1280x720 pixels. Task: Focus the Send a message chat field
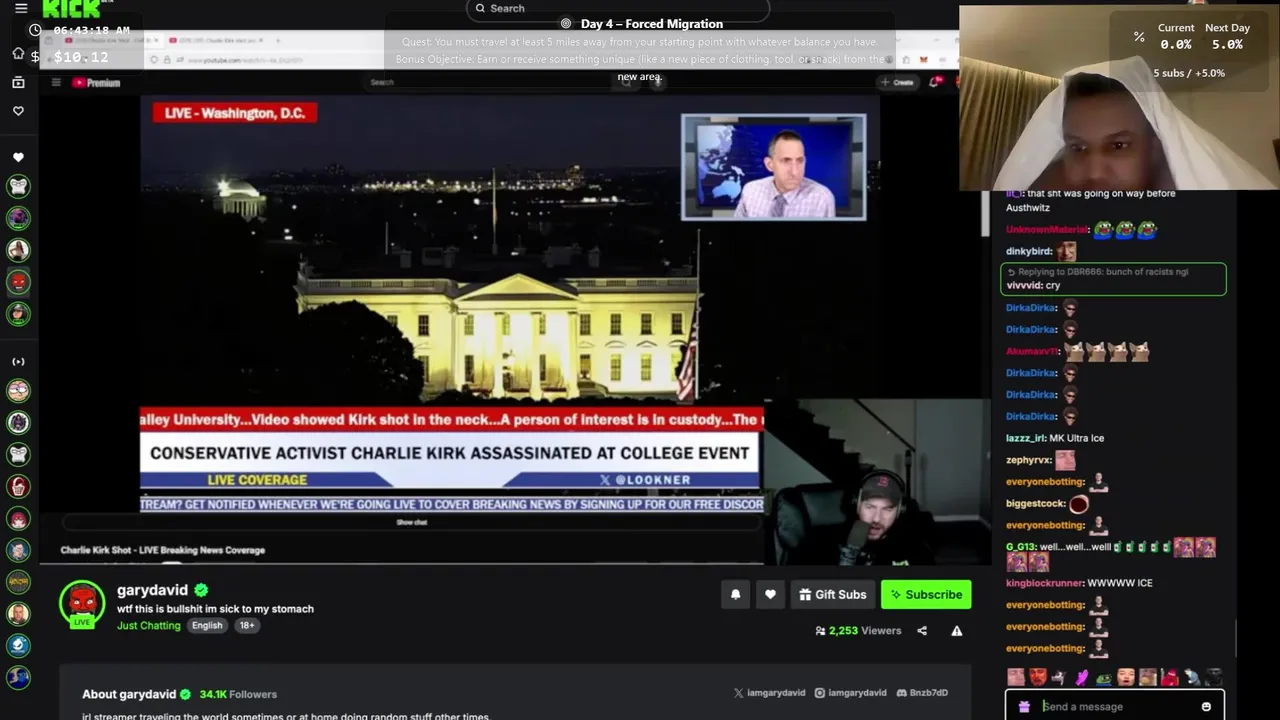pos(1115,706)
